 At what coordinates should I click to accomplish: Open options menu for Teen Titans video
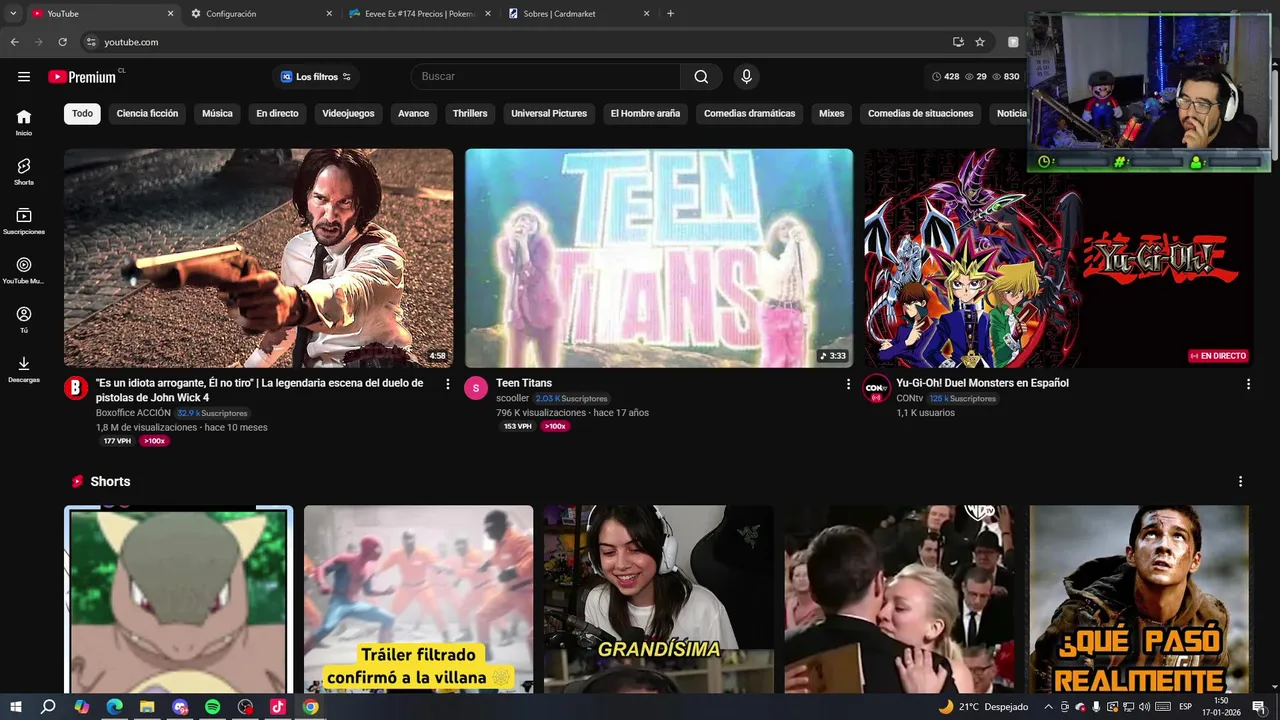[848, 384]
